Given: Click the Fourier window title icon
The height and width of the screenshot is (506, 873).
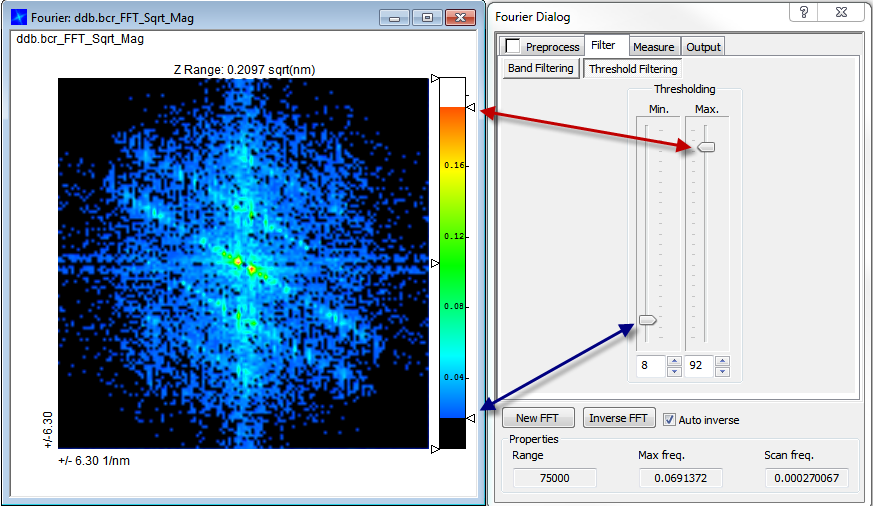Looking at the screenshot, I should tap(19, 17).
